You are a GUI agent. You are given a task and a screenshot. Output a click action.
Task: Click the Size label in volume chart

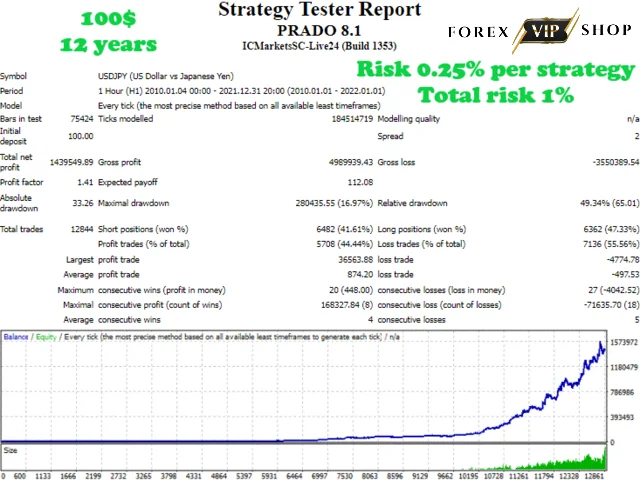(10, 450)
